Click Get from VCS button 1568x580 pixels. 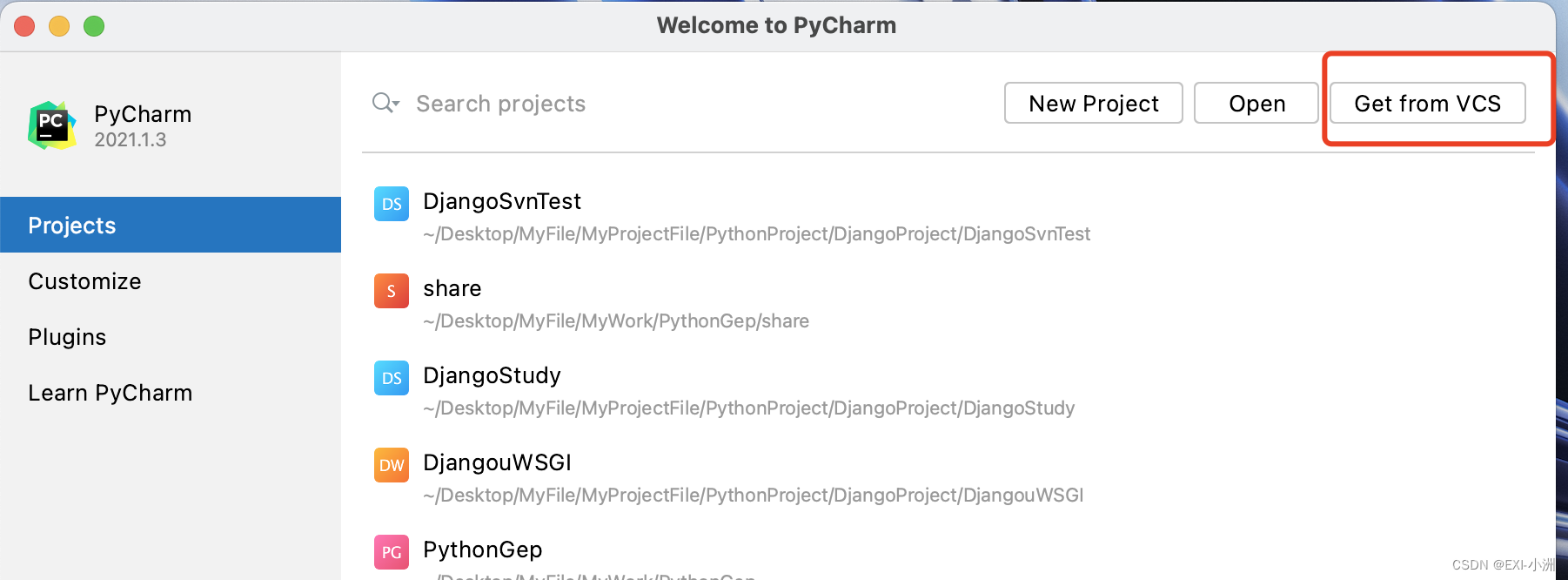pyautogui.click(x=1428, y=103)
